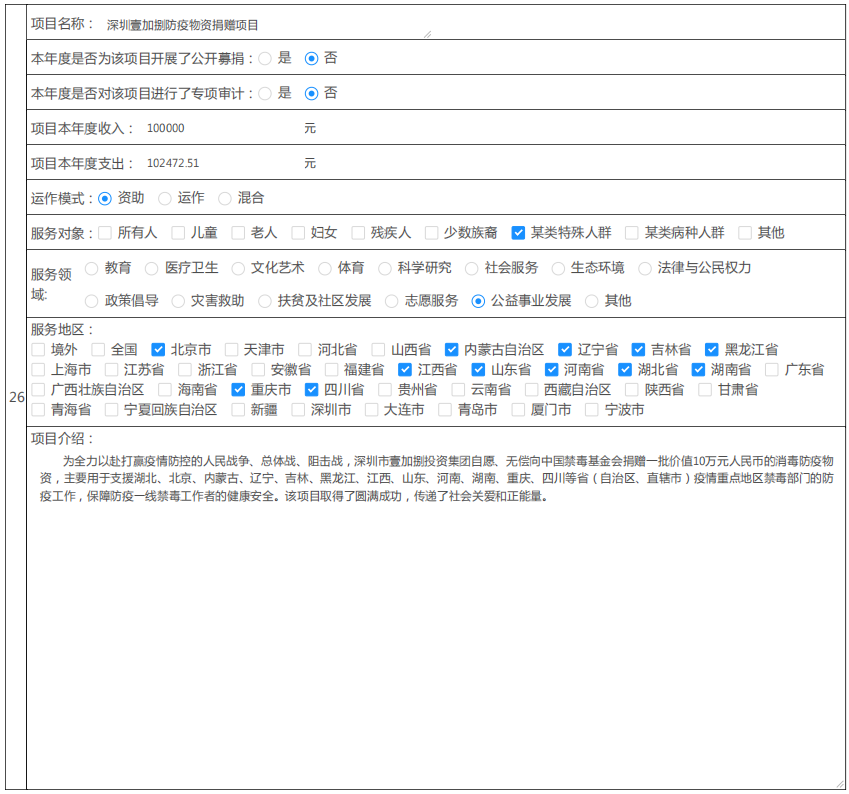Check the 全国 region checkbox
Image resolution: width=849 pixels, height=794 pixels.
pyautogui.click(x=98, y=350)
